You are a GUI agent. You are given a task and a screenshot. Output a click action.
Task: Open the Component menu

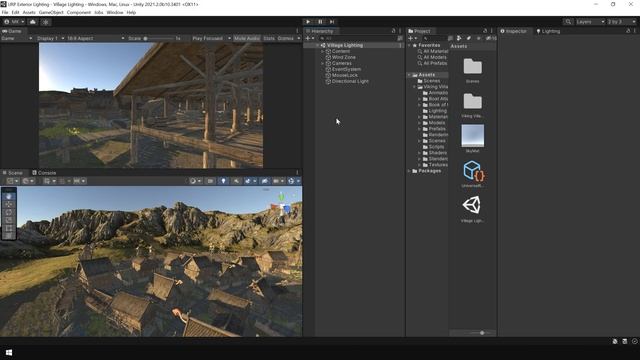click(x=79, y=13)
